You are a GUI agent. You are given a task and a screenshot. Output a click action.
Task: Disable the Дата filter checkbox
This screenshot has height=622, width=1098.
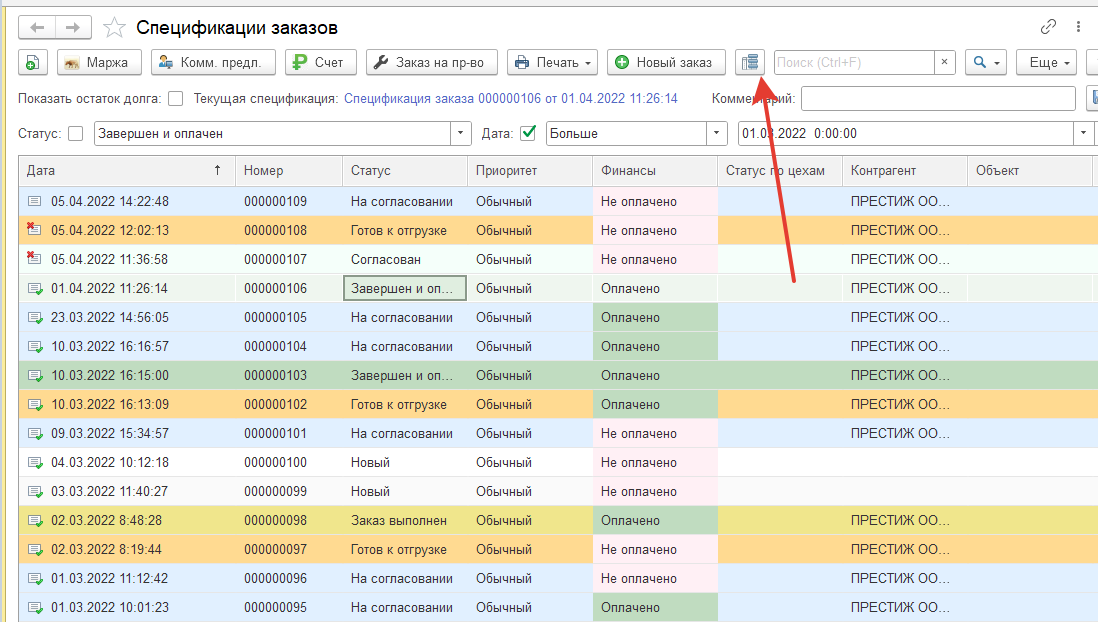(528, 133)
